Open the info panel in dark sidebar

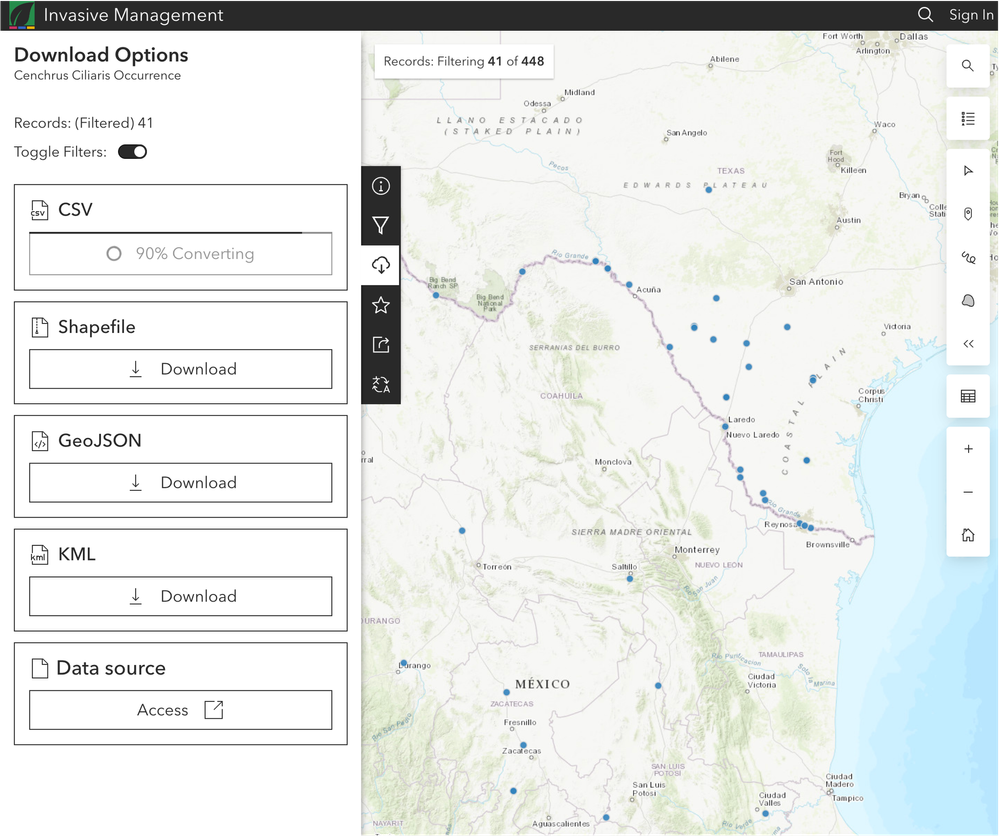pos(380,186)
